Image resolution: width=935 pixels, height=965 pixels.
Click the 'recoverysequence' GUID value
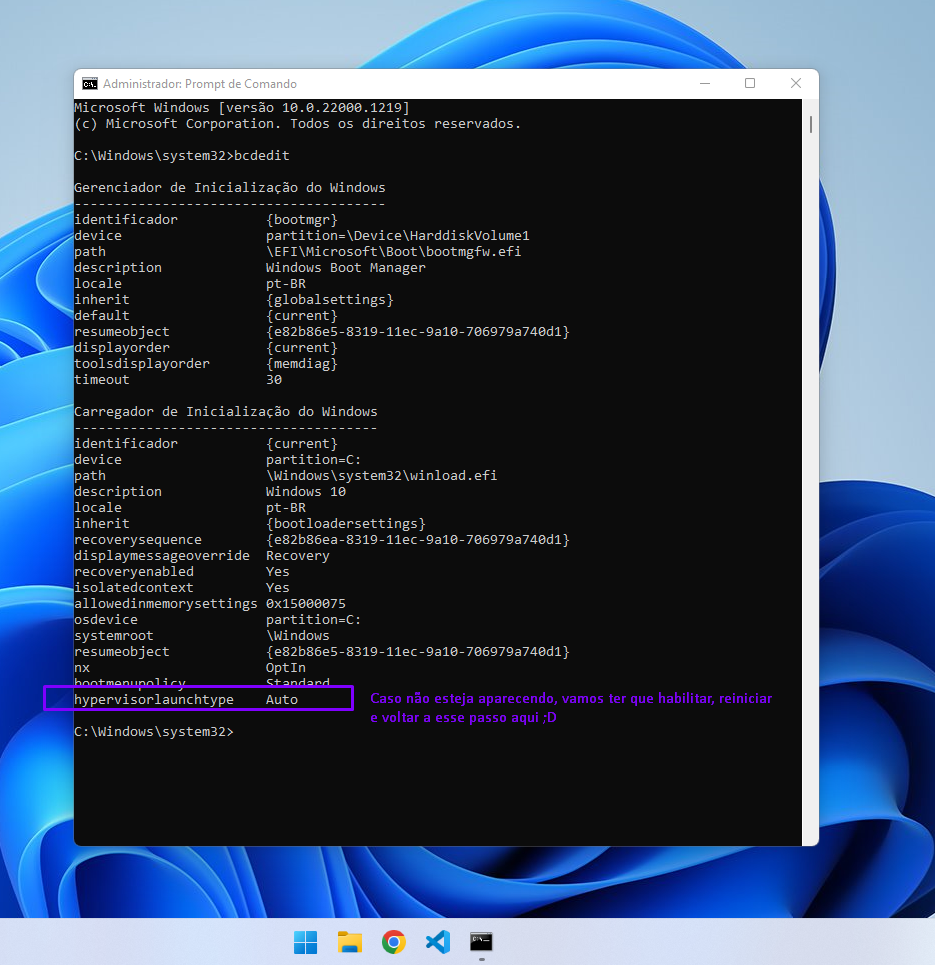tap(418, 540)
